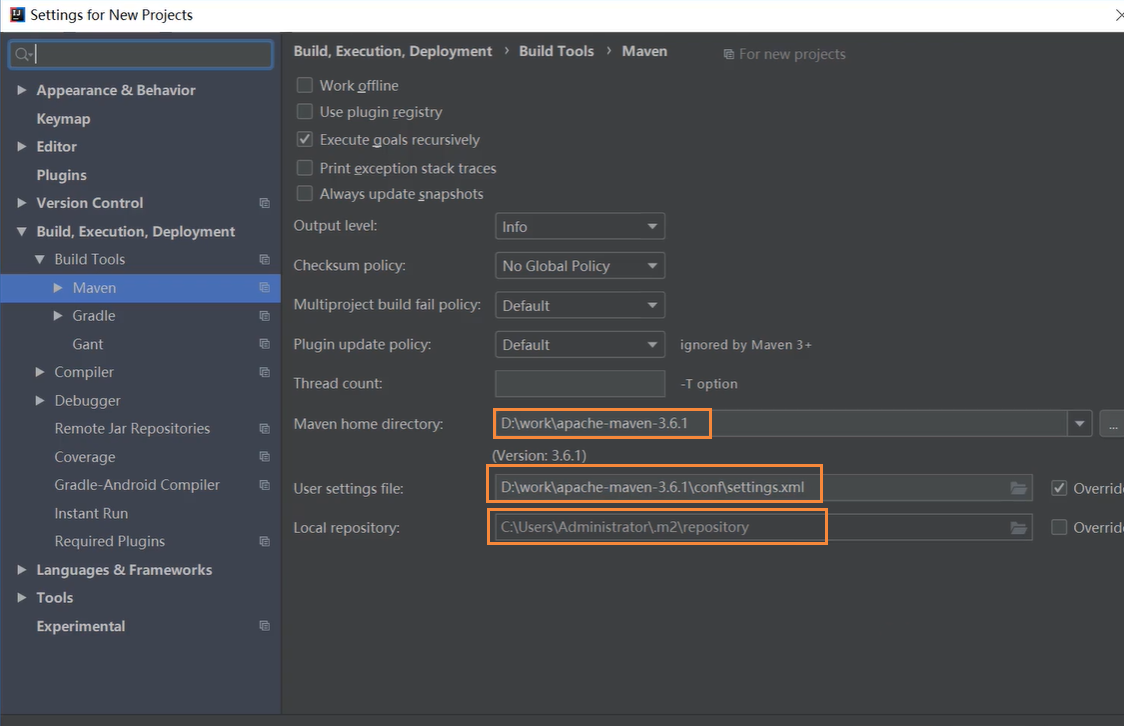
Task: Enable Print exception stack traces
Action: [x=305, y=168]
